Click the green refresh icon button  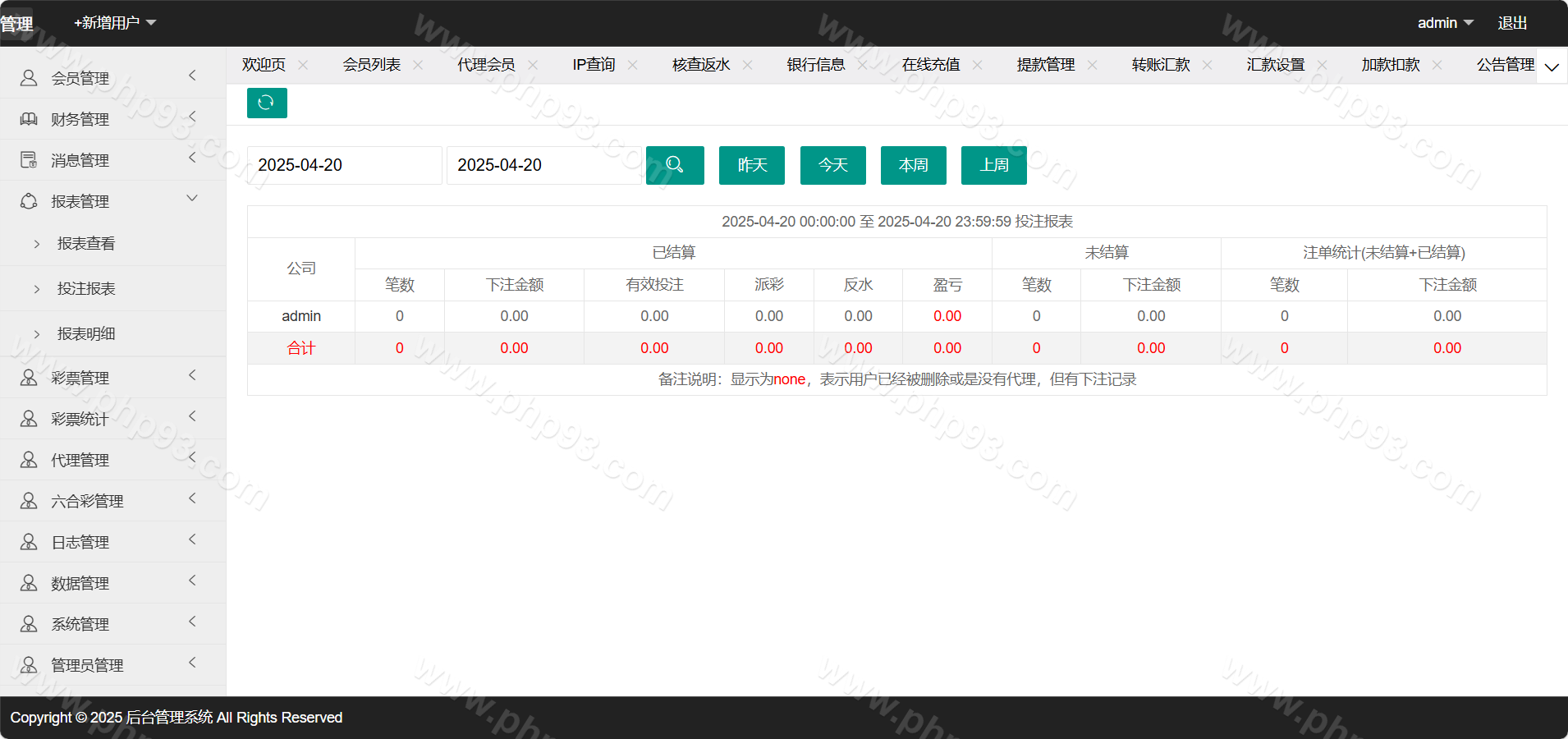267,103
